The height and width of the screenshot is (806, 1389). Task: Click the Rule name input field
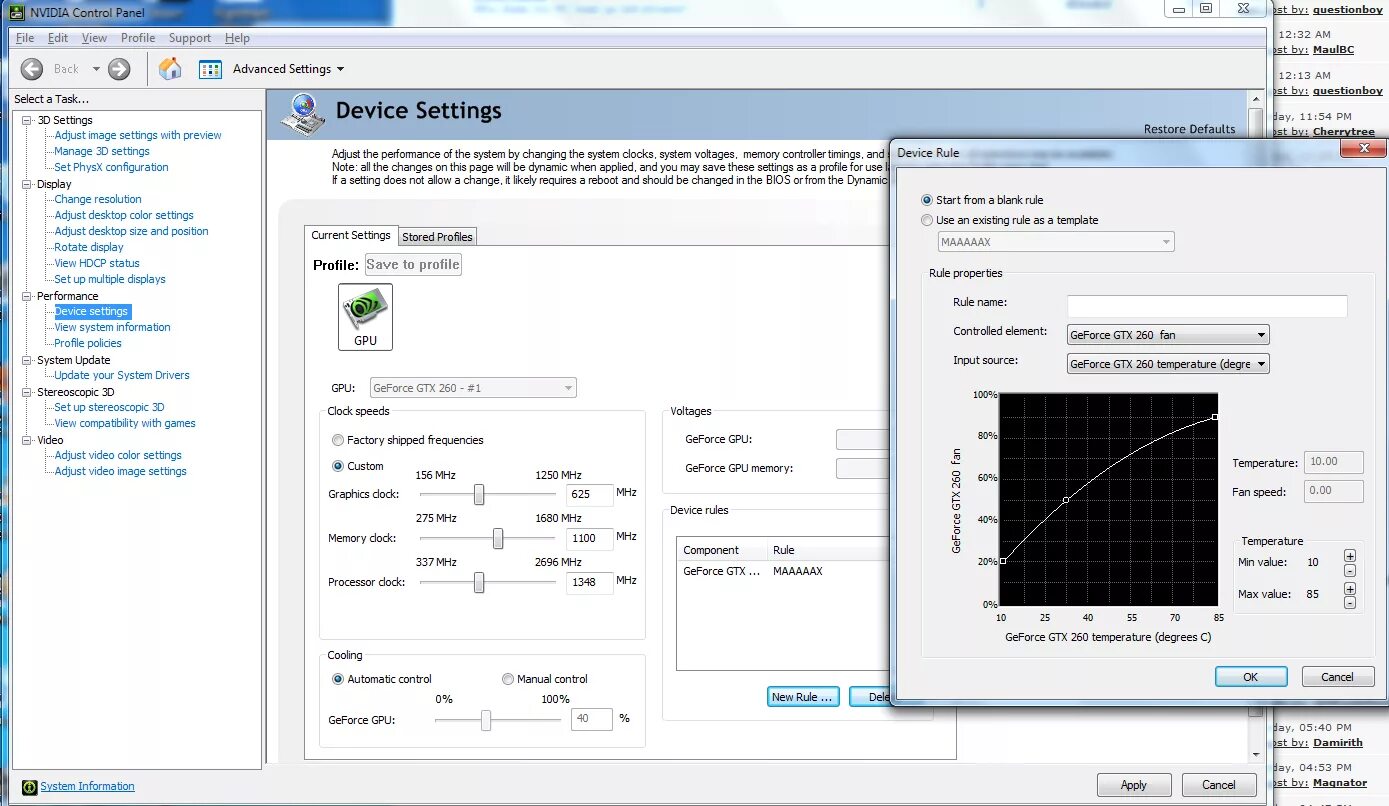pyautogui.click(x=1207, y=306)
